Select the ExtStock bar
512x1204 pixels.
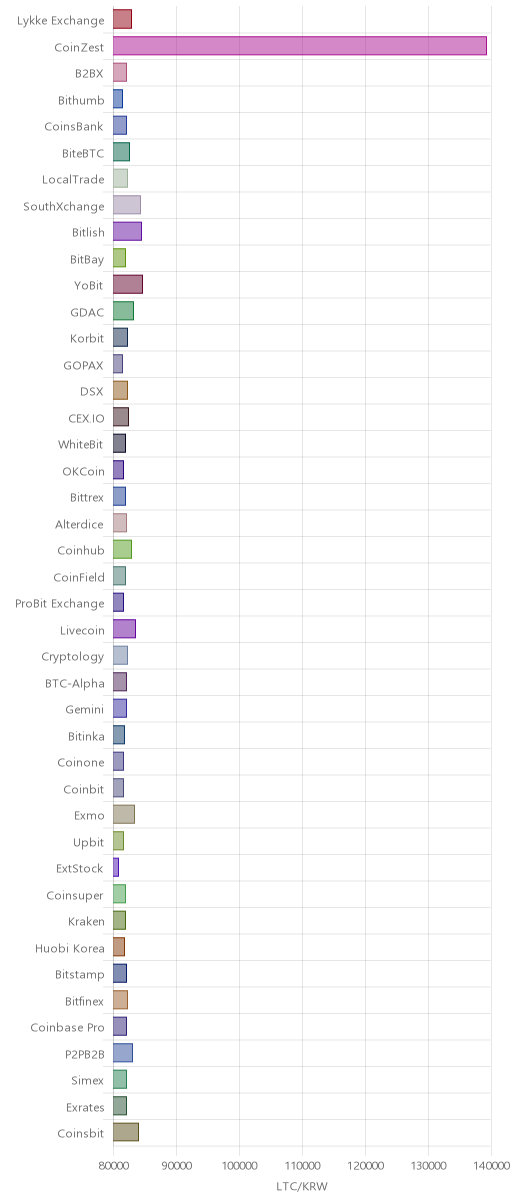[116, 867]
